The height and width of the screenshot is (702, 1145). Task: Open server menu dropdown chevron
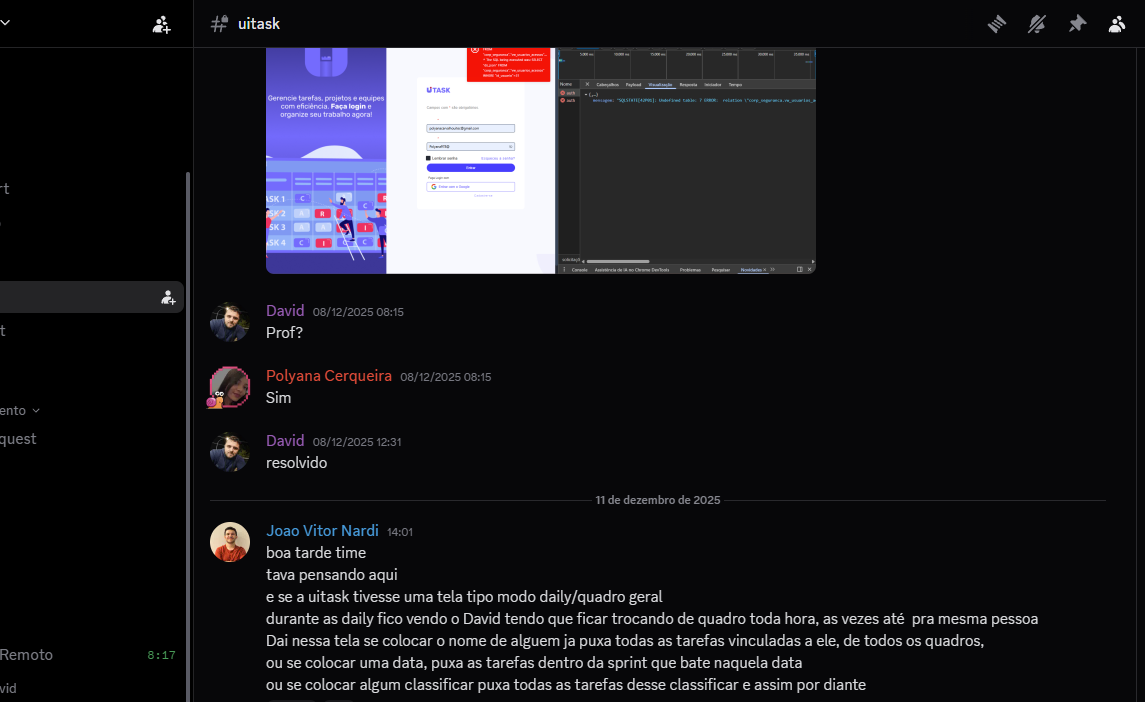(x=5, y=24)
